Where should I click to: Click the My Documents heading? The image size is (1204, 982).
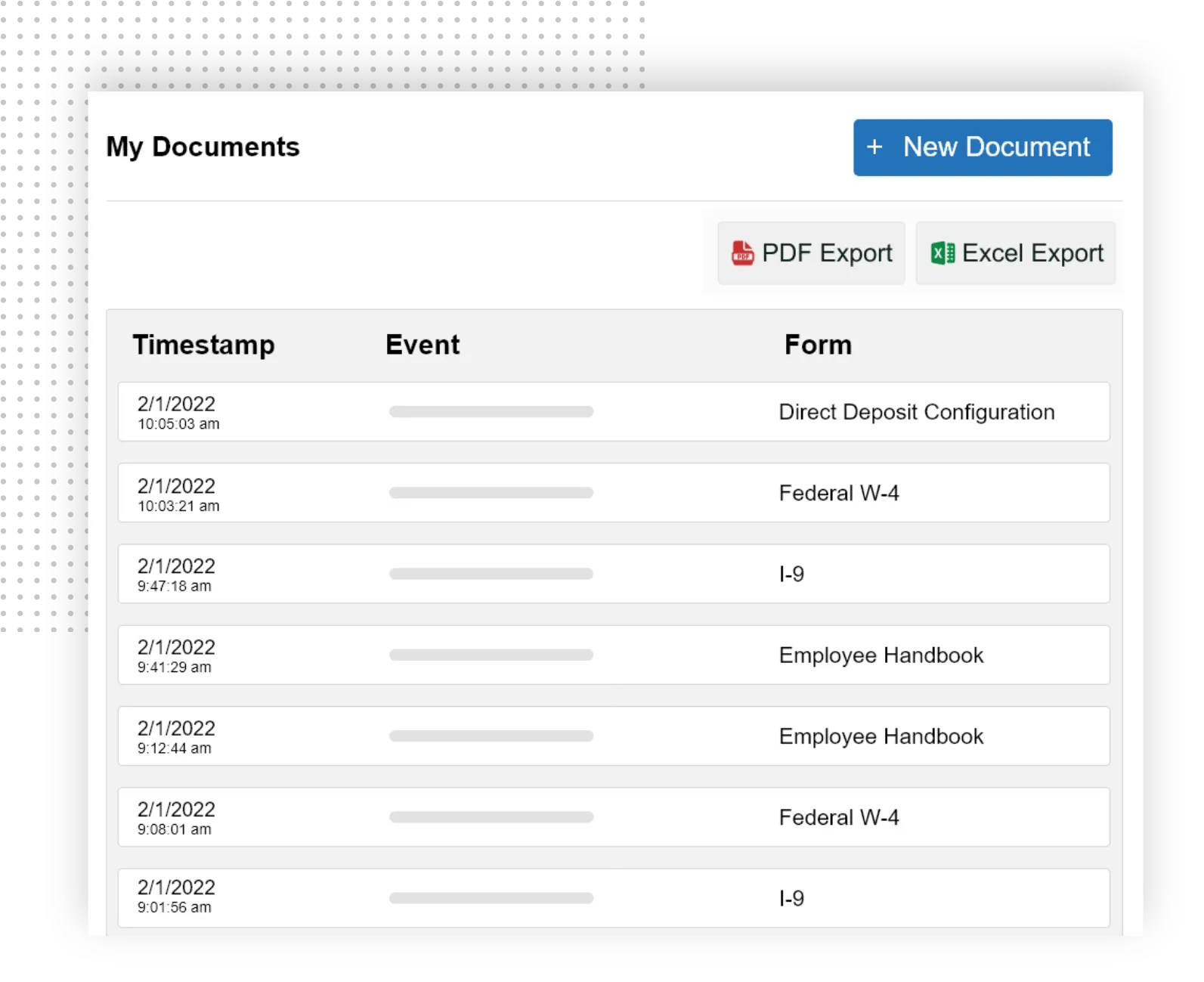click(203, 147)
